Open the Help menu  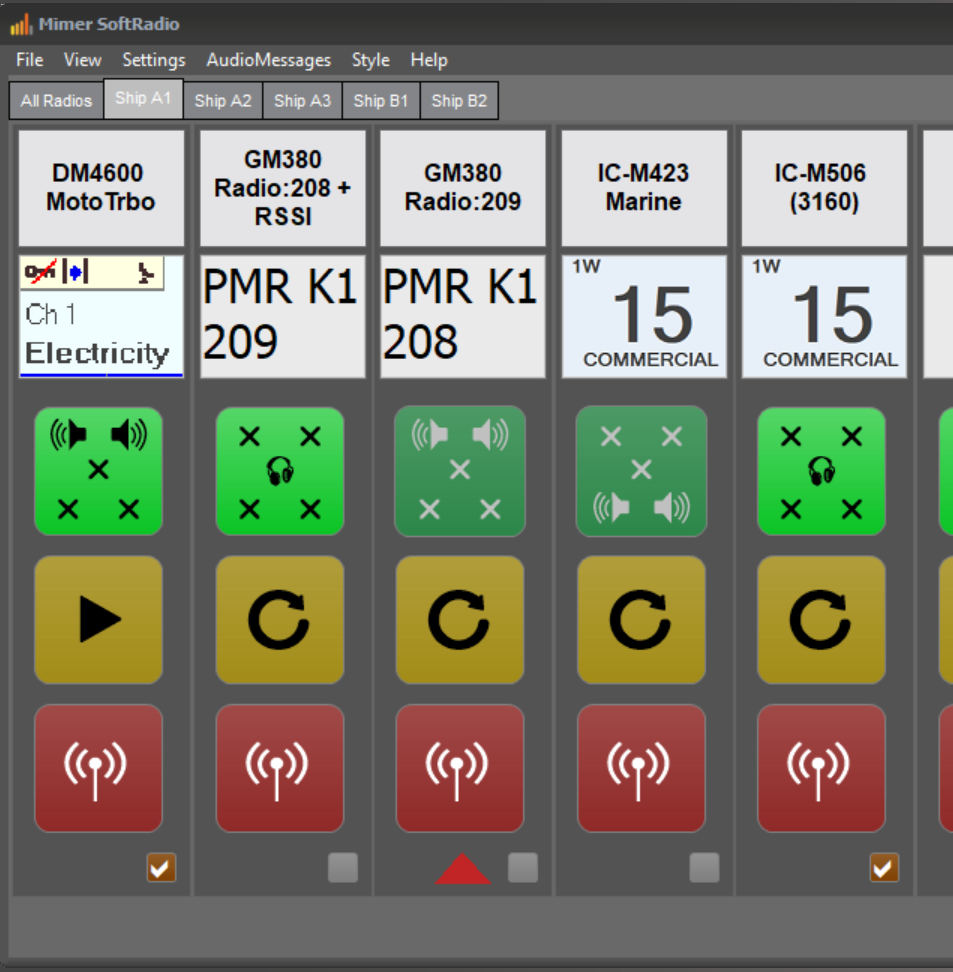coord(429,60)
